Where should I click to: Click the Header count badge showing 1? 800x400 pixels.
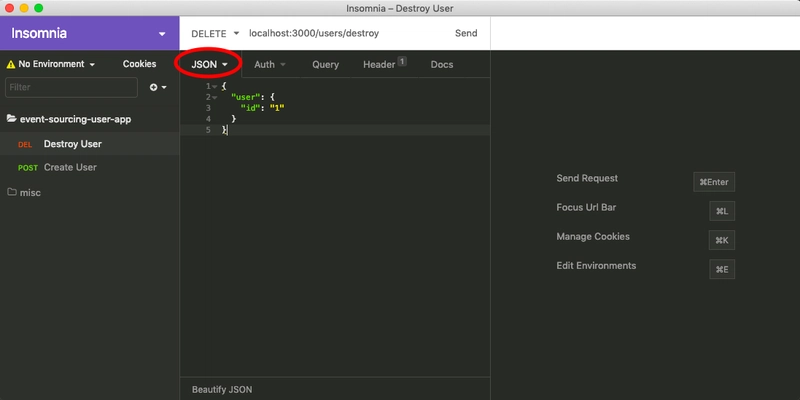click(402, 61)
